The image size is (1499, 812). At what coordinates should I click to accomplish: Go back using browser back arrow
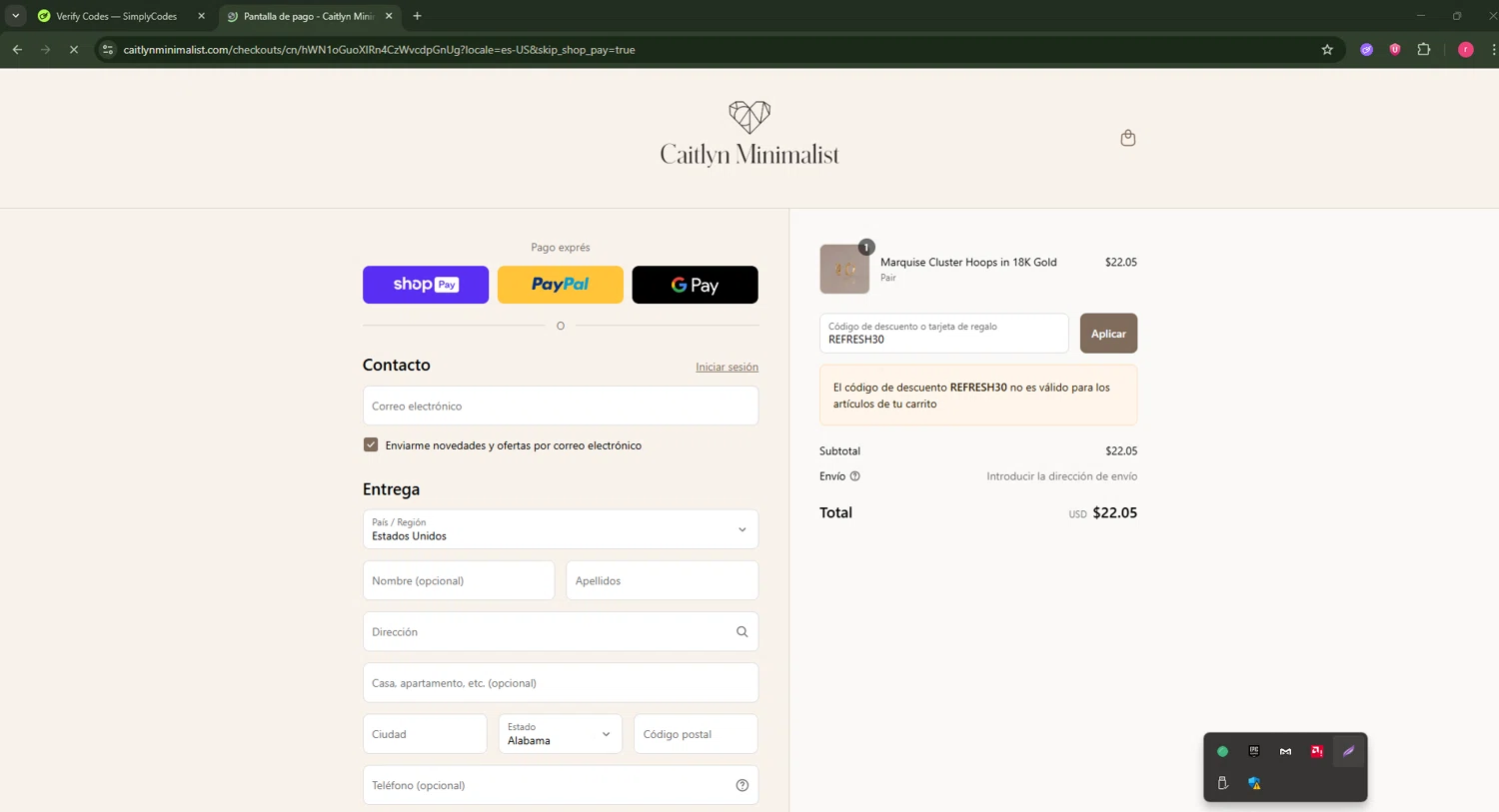click(17, 49)
